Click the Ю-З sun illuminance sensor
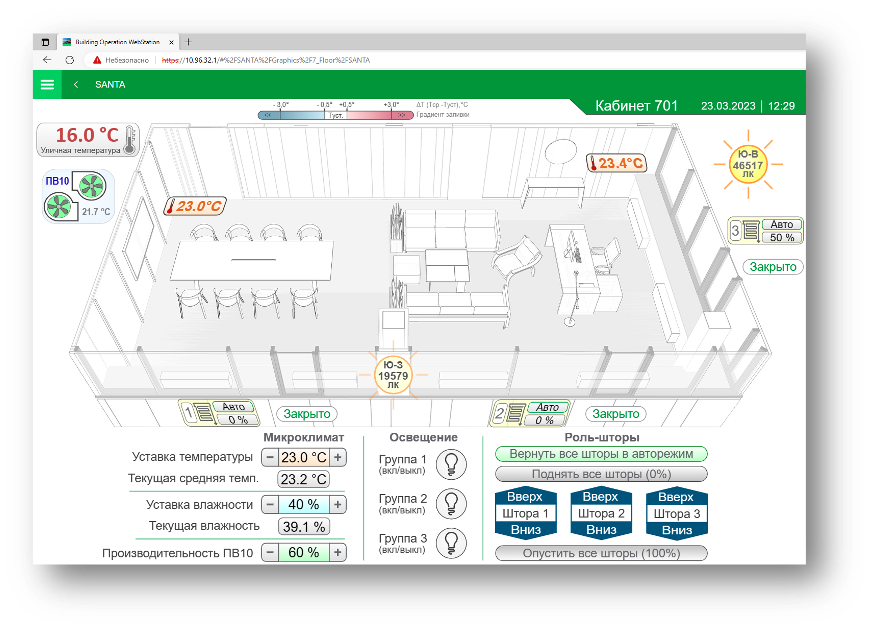 tap(392, 378)
